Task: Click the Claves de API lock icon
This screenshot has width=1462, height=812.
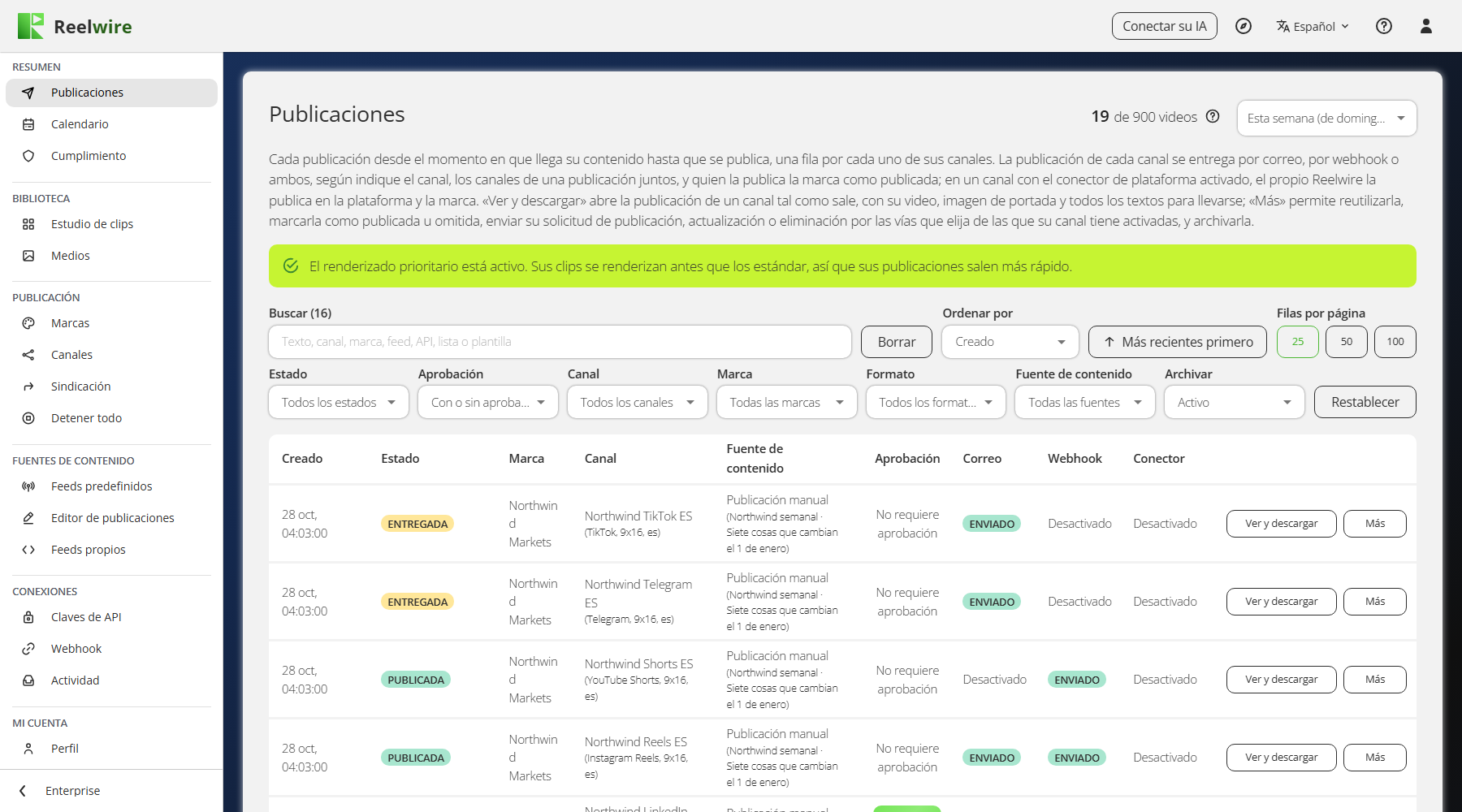Action: coord(28,617)
